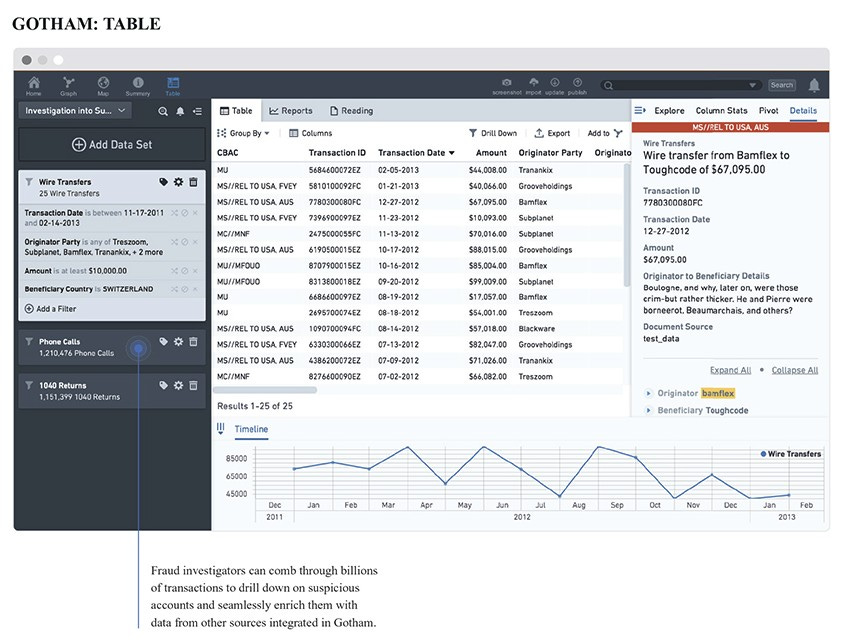Click the Expand All link

click(x=731, y=370)
